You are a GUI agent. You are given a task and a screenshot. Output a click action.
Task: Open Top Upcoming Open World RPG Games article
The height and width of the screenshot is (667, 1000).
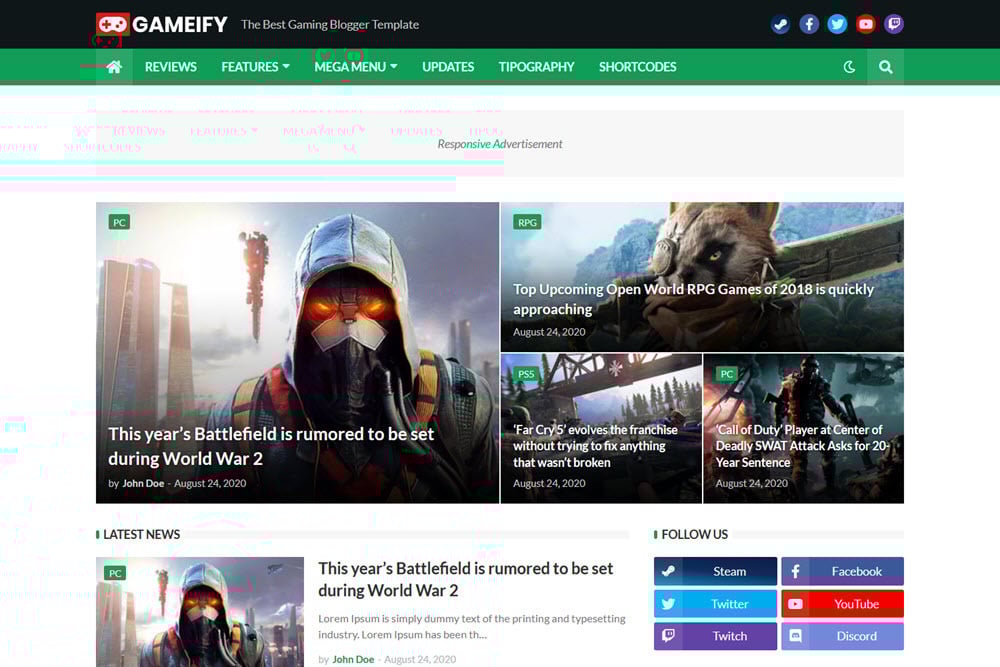pos(693,299)
